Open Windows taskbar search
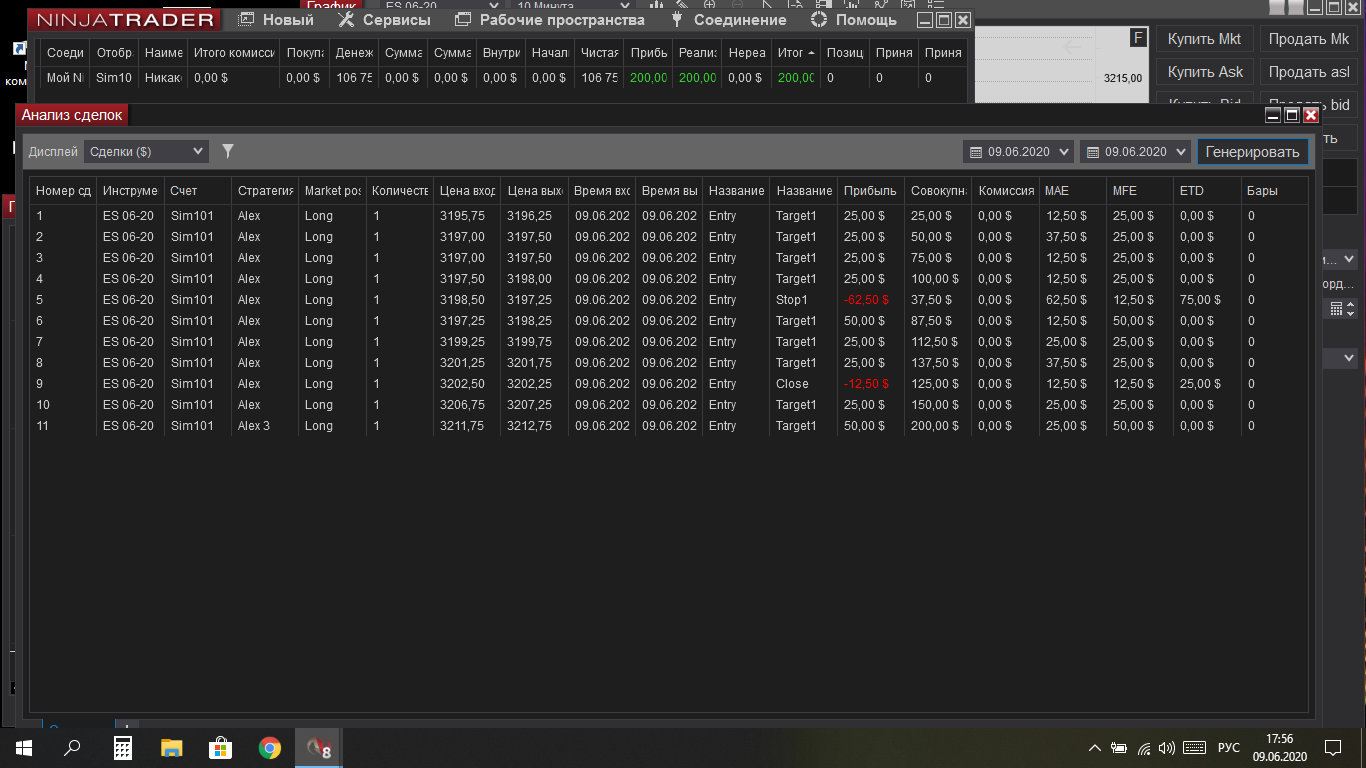The height and width of the screenshot is (768, 1366). click(x=72, y=747)
